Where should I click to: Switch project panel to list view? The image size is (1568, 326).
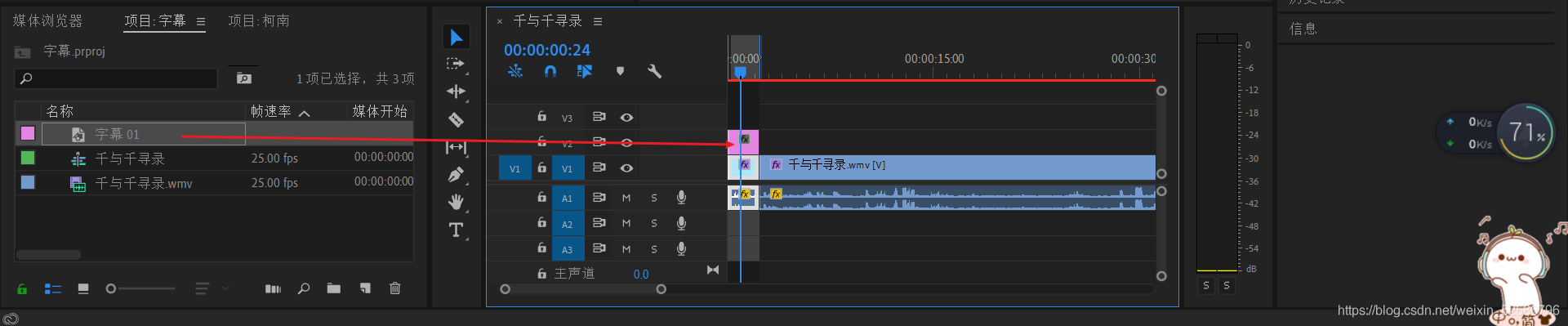(x=53, y=288)
